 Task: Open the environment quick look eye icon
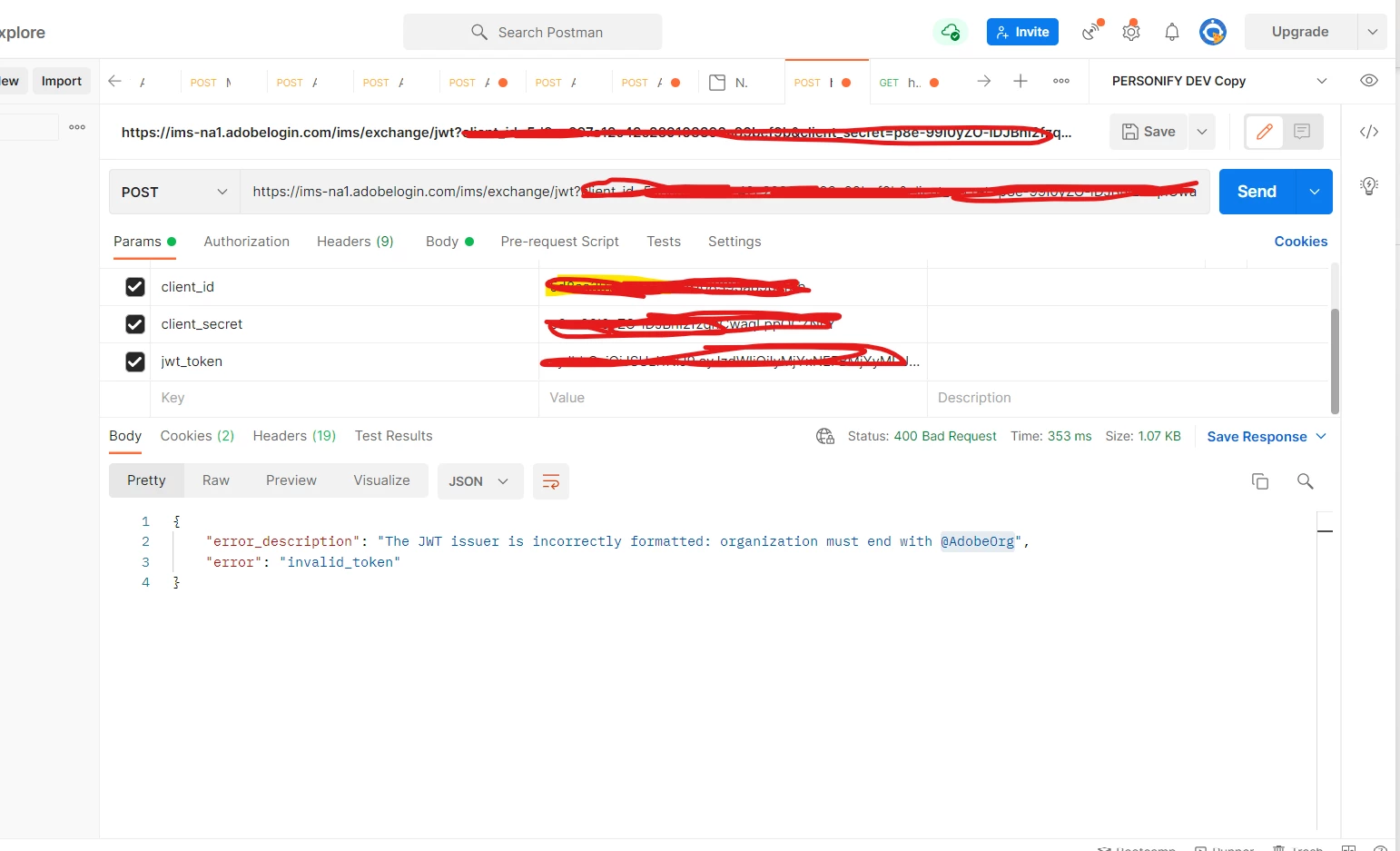click(1369, 81)
